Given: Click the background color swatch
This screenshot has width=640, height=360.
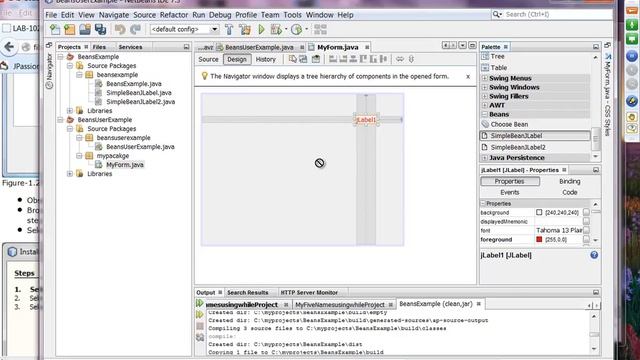Looking at the screenshot, I should coord(539,212).
